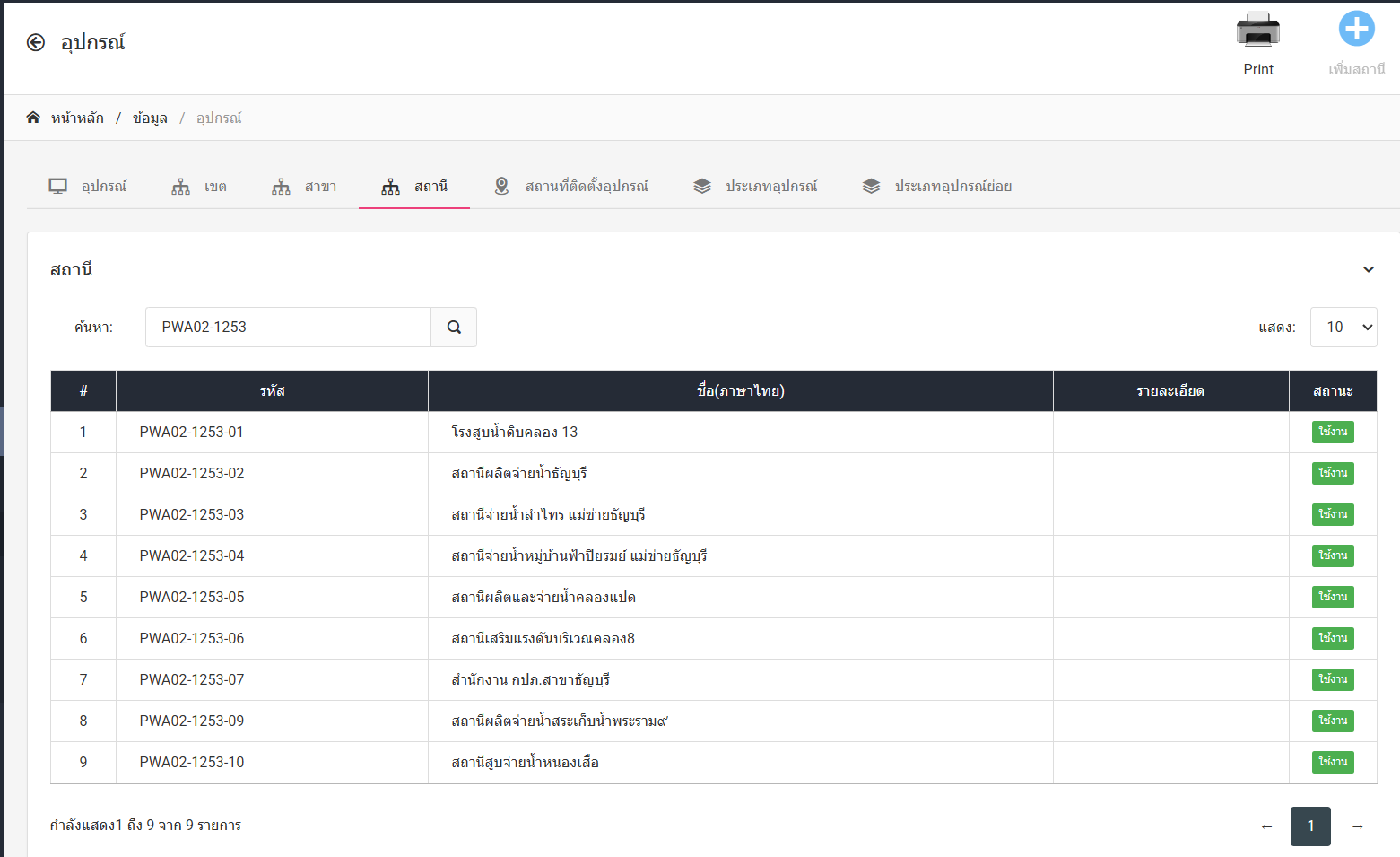
Task: Click ใช้งาน status badge for PWA02-1253-07
Action: point(1333,679)
